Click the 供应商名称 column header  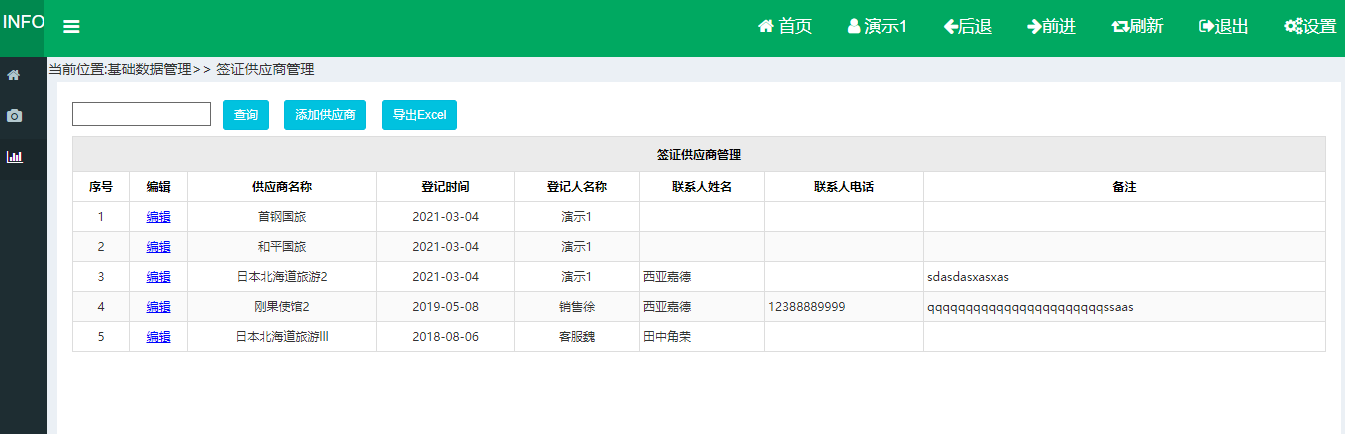pyautogui.click(x=281, y=187)
